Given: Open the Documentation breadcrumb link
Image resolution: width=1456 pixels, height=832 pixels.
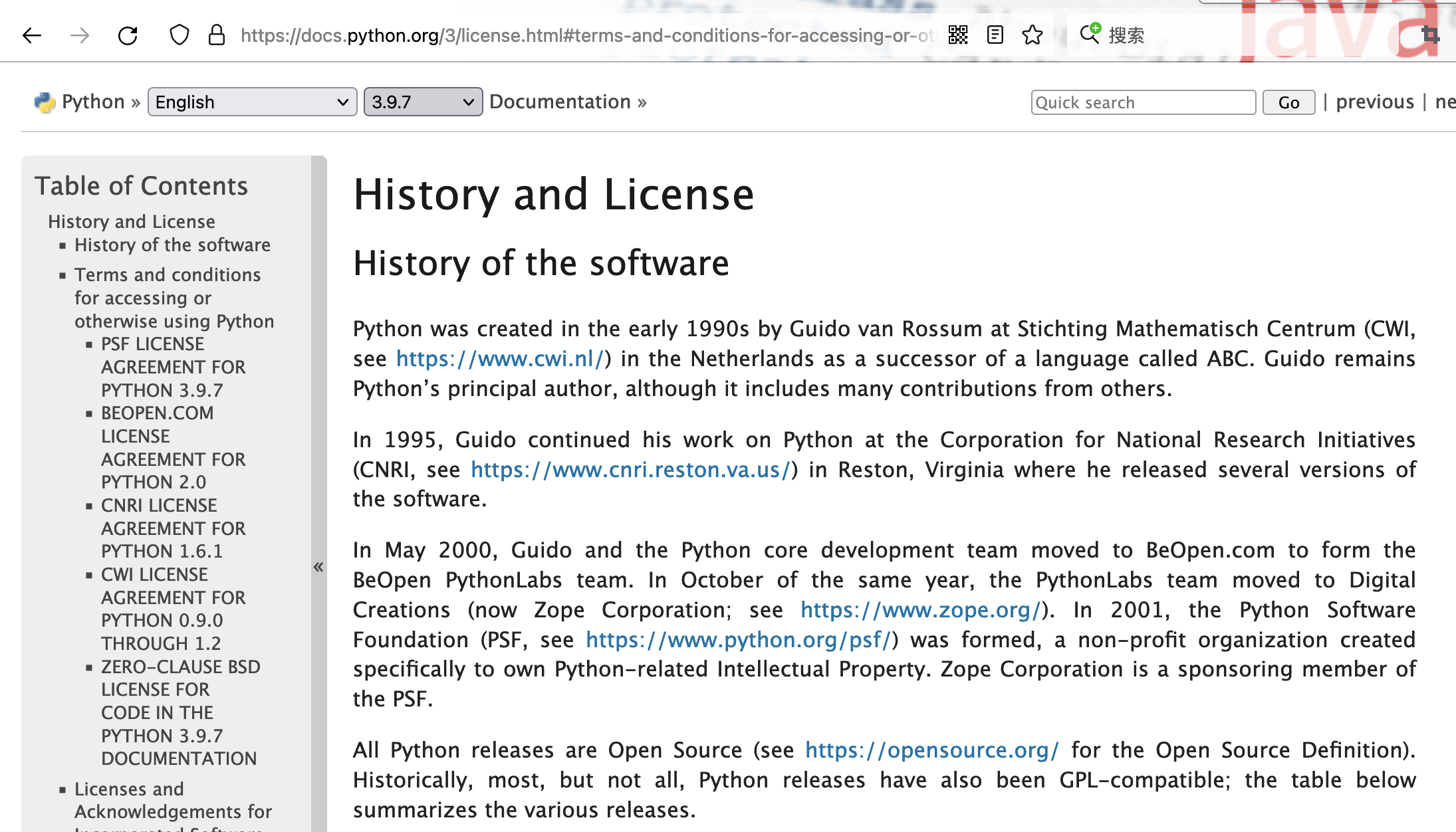Looking at the screenshot, I should click(x=560, y=102).
